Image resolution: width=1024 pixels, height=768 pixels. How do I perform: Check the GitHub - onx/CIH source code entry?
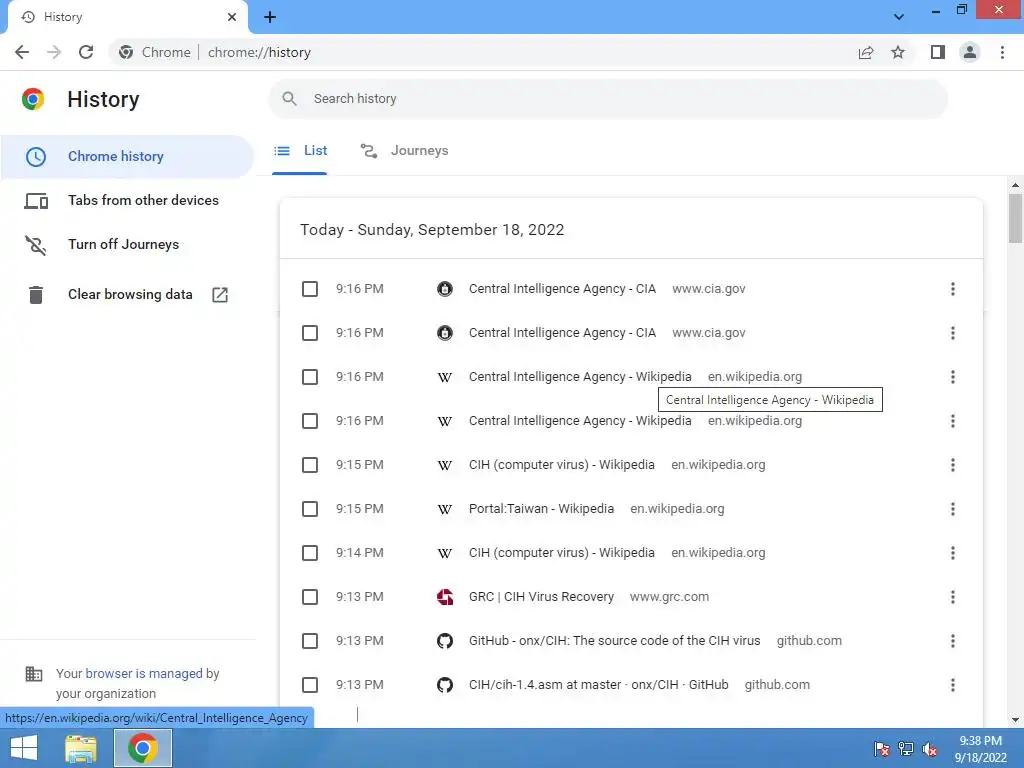[x=310, y=641]
